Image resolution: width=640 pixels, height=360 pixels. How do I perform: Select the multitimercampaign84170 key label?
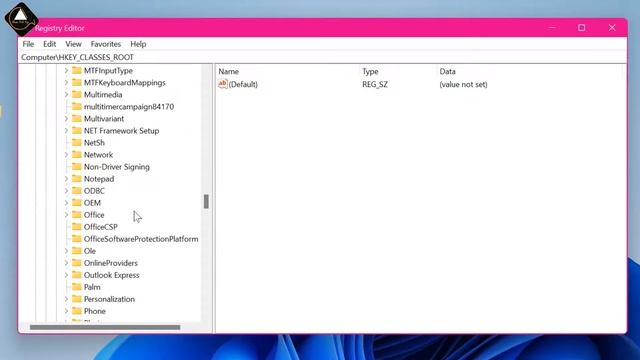tap(129, 107)
